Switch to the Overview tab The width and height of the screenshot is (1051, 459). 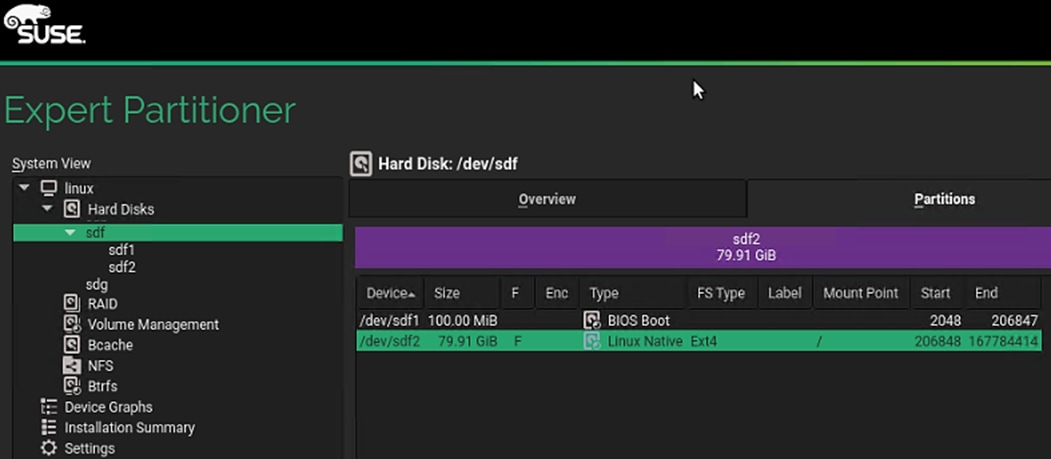547,199
